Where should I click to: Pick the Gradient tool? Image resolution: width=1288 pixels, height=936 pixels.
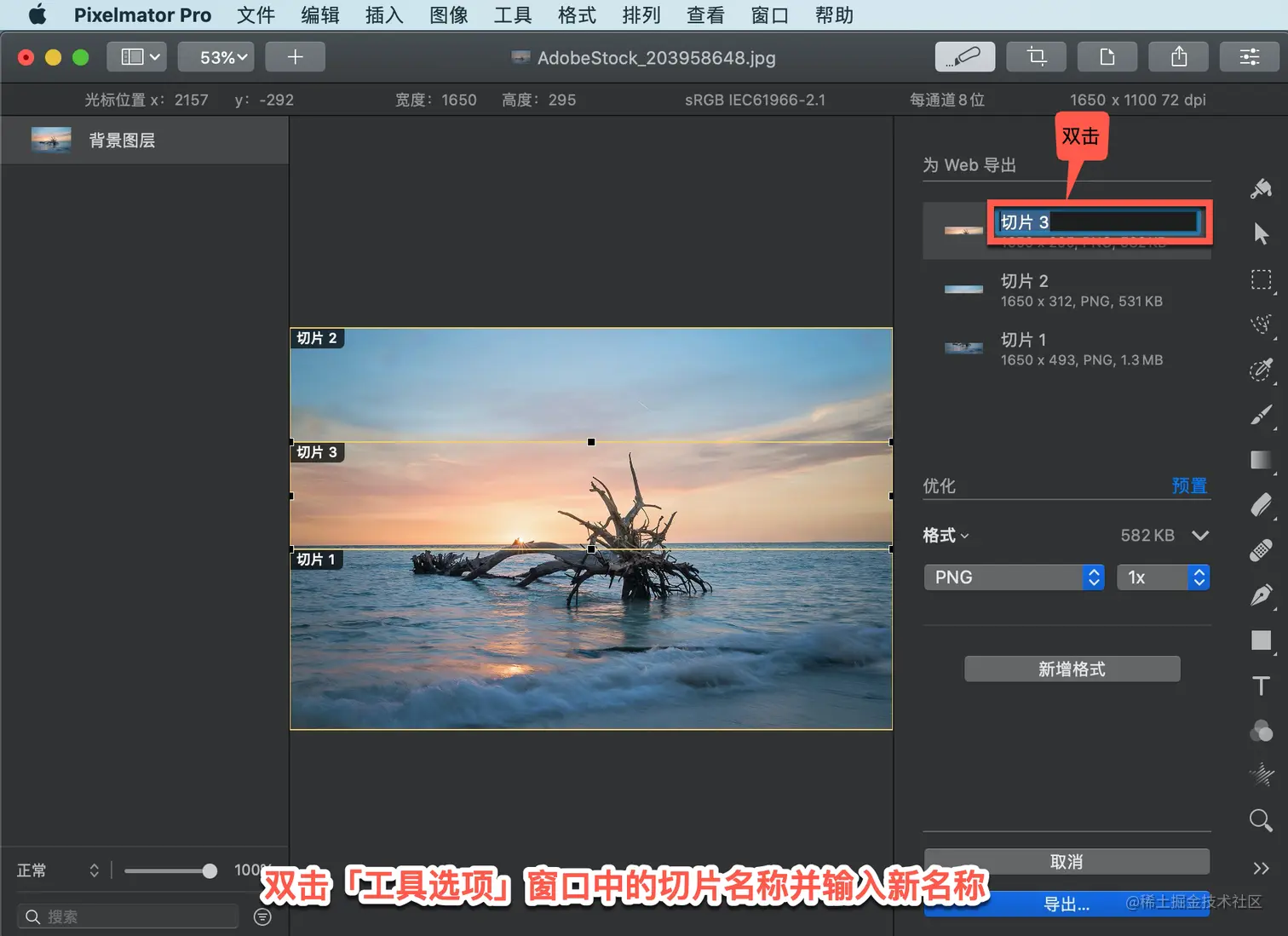pyautogui.click(x=1261, y=460)
